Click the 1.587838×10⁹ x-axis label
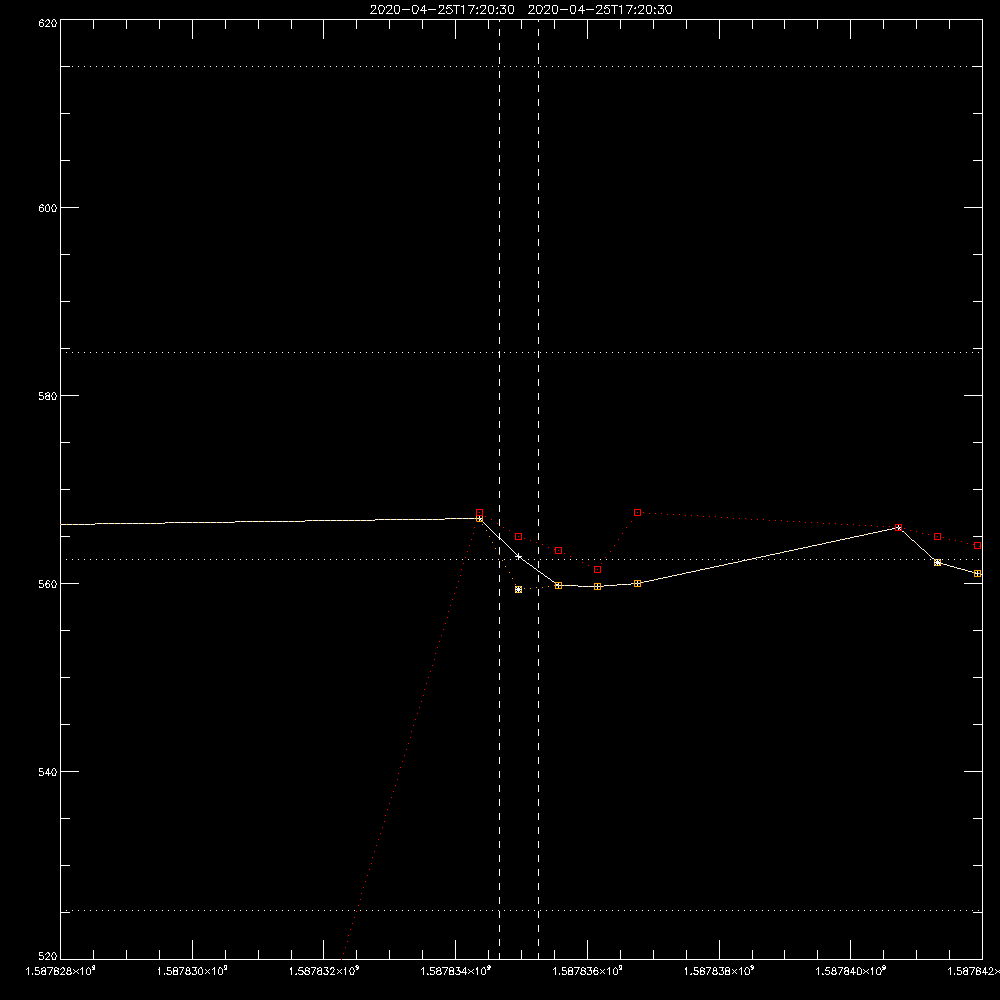1000x1000 pixels. [x=719, y=971]
